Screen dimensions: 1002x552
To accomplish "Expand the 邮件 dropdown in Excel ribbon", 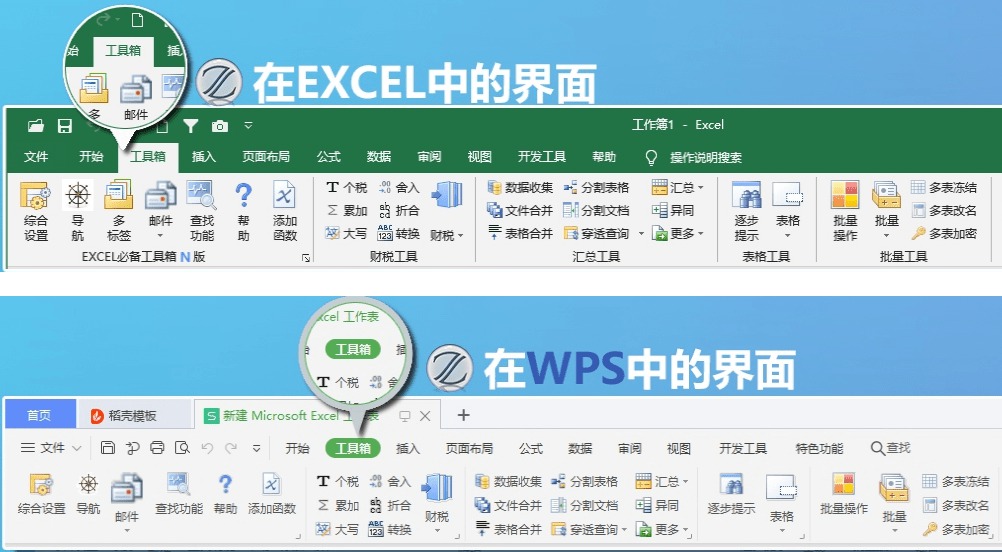I will 160,235.
